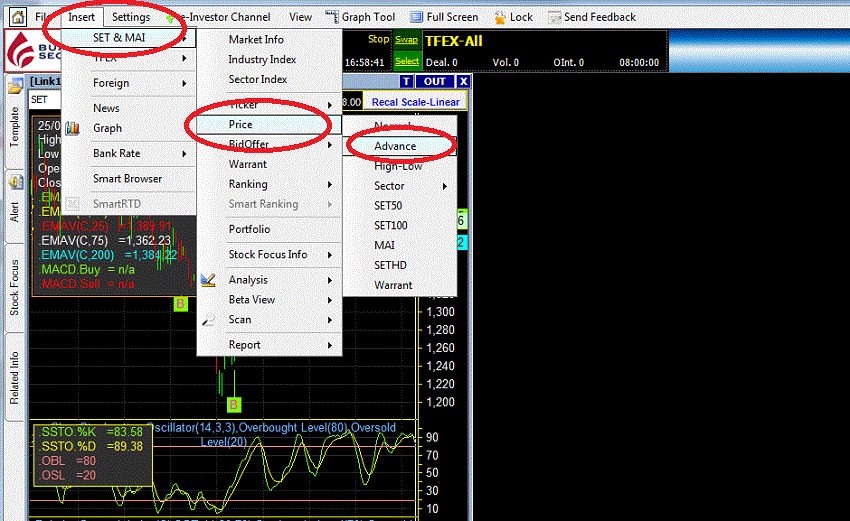This screenshot has width=850, height=521.
Task: Expand Beta View submenu
Action: (269, 300)
